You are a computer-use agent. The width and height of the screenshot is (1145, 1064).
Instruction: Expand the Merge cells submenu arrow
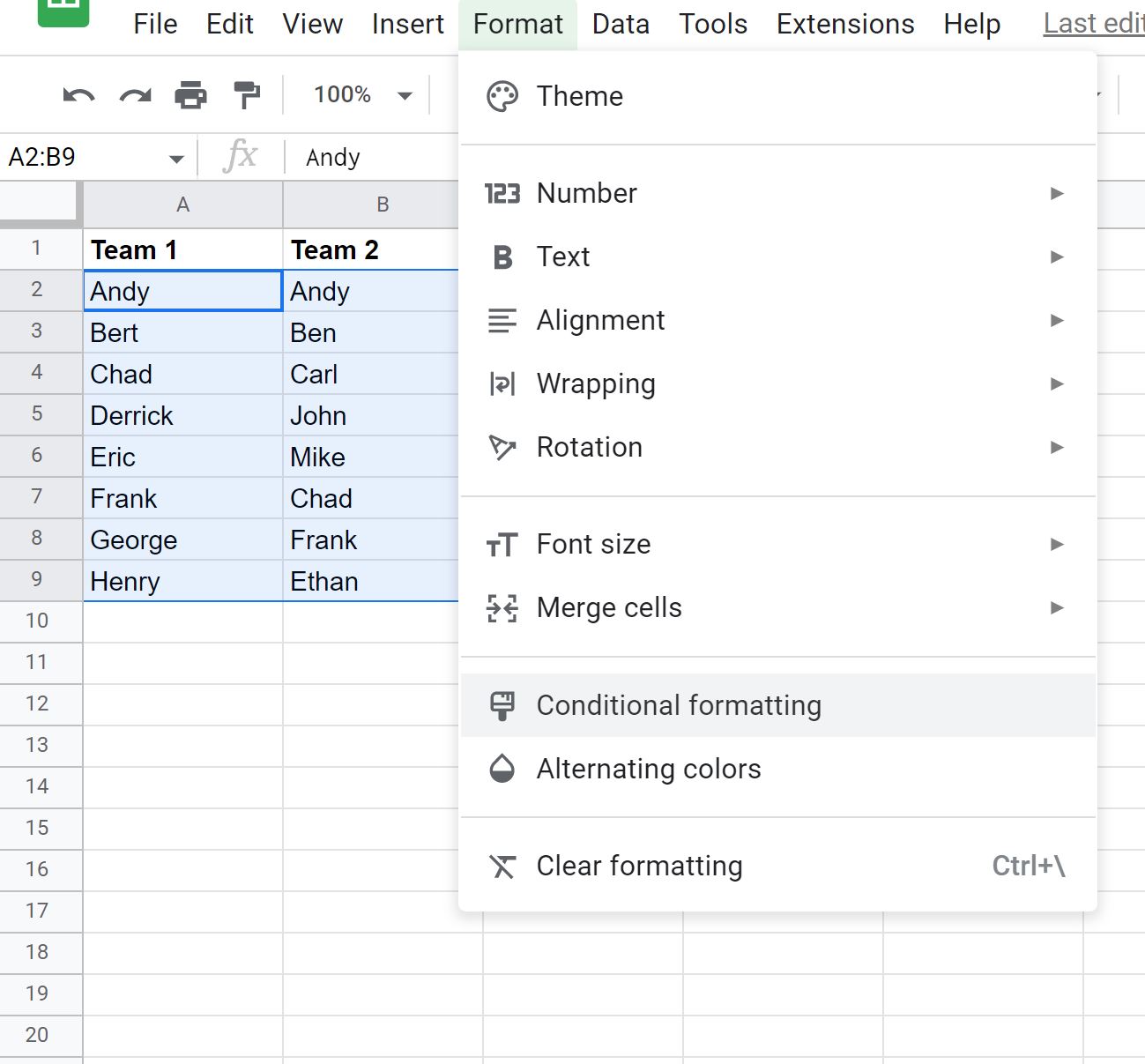pos(1057,607)
